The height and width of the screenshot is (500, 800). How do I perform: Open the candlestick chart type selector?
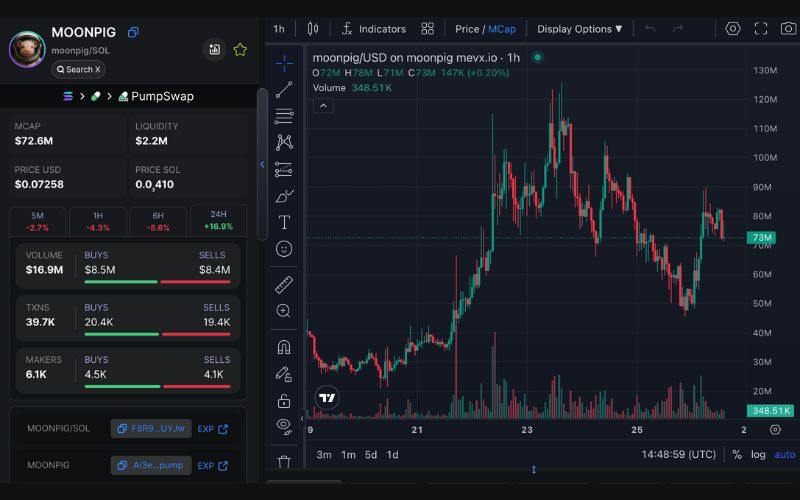(x=313, y=29)
